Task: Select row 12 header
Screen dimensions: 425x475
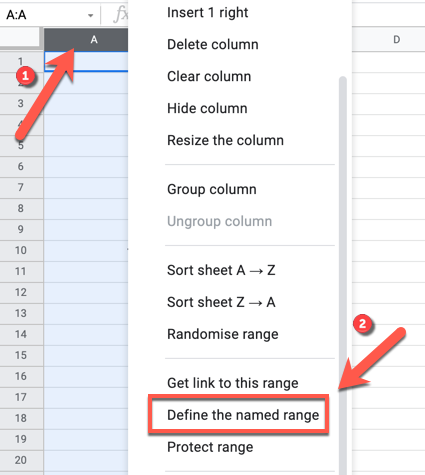Action: coord(21,293)
